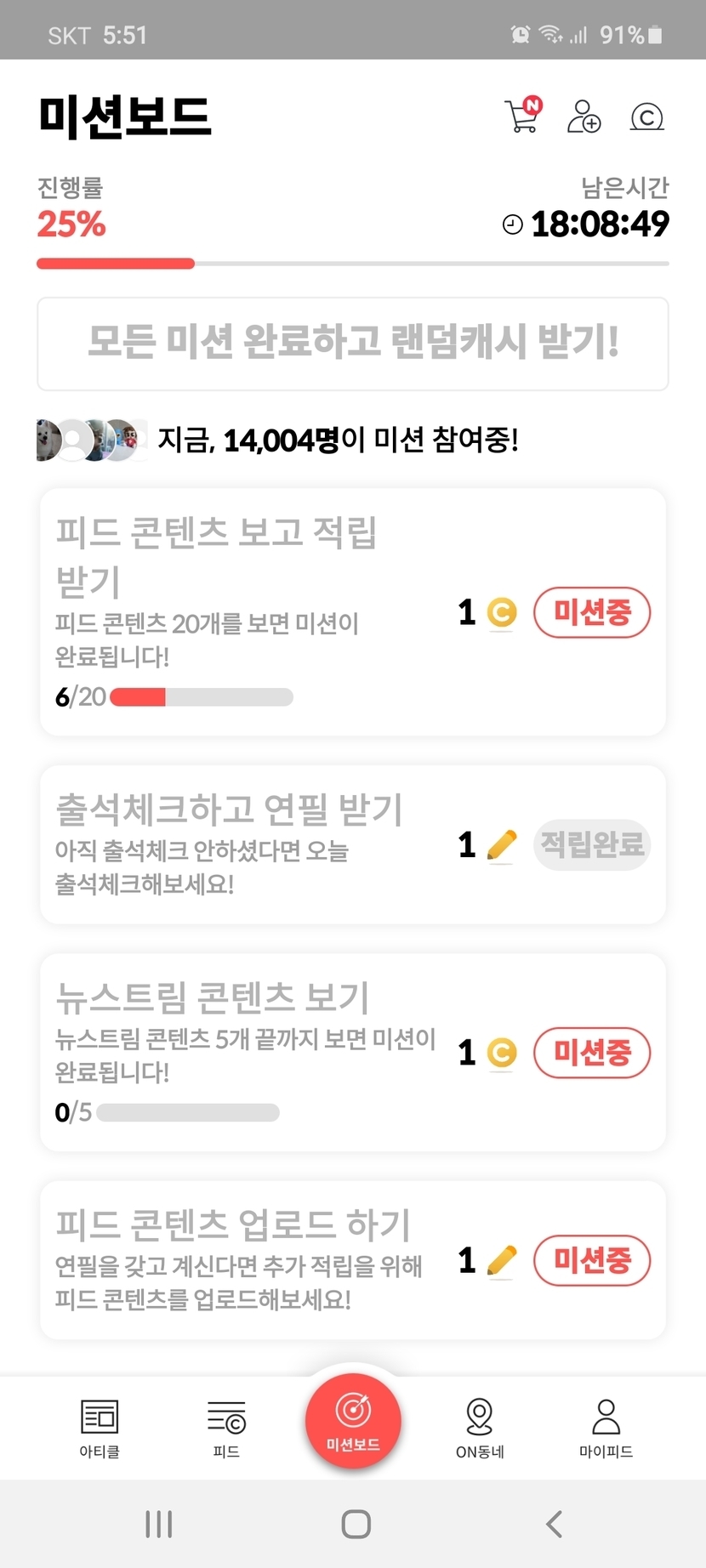706x1568 pixels.
Task: Open the ON동네 tab
Action: pyautogui.click(x=480, y=1427)
